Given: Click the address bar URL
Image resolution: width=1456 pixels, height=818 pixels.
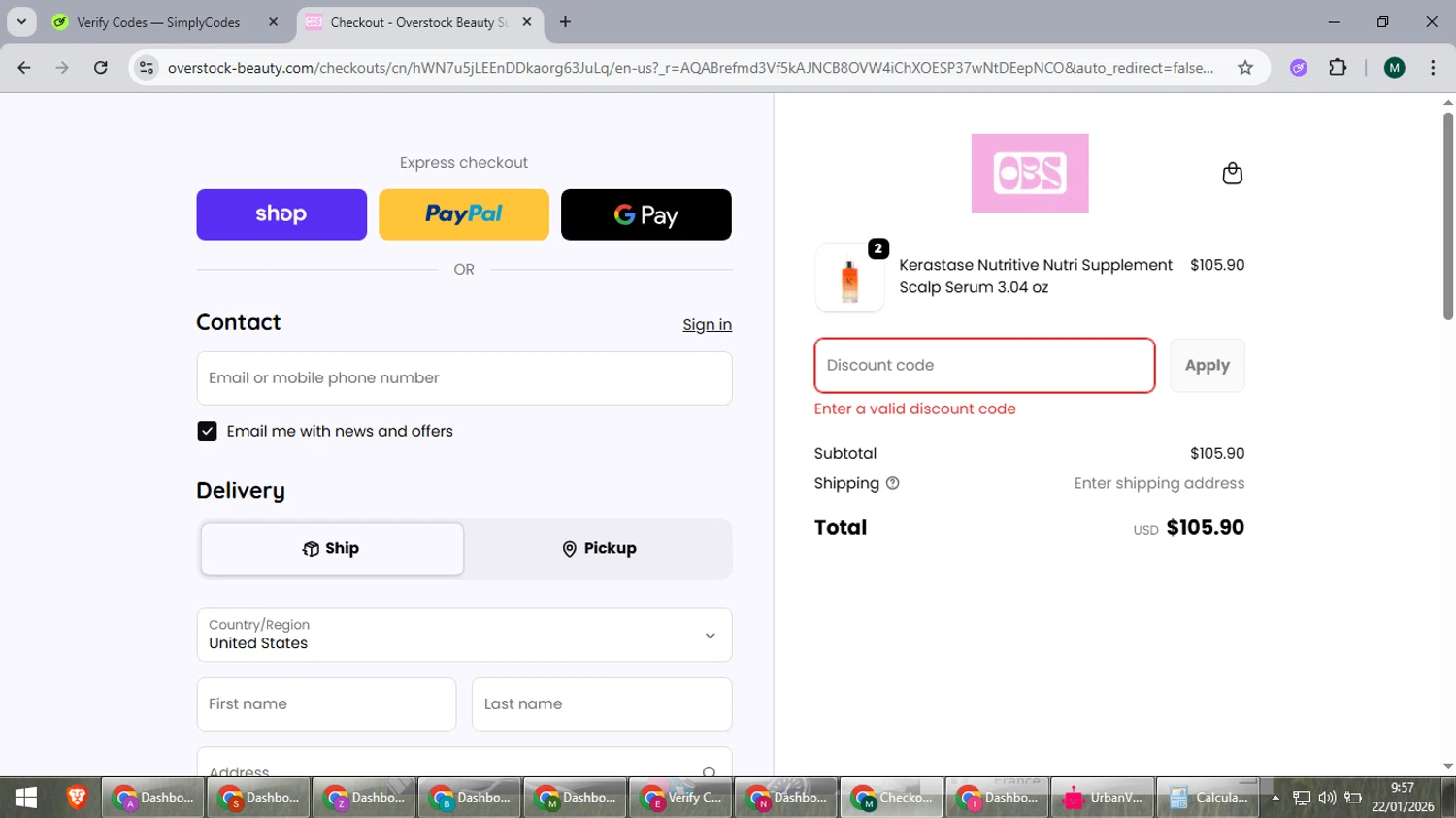Looking at the screenshot, I should click(690, 68).
